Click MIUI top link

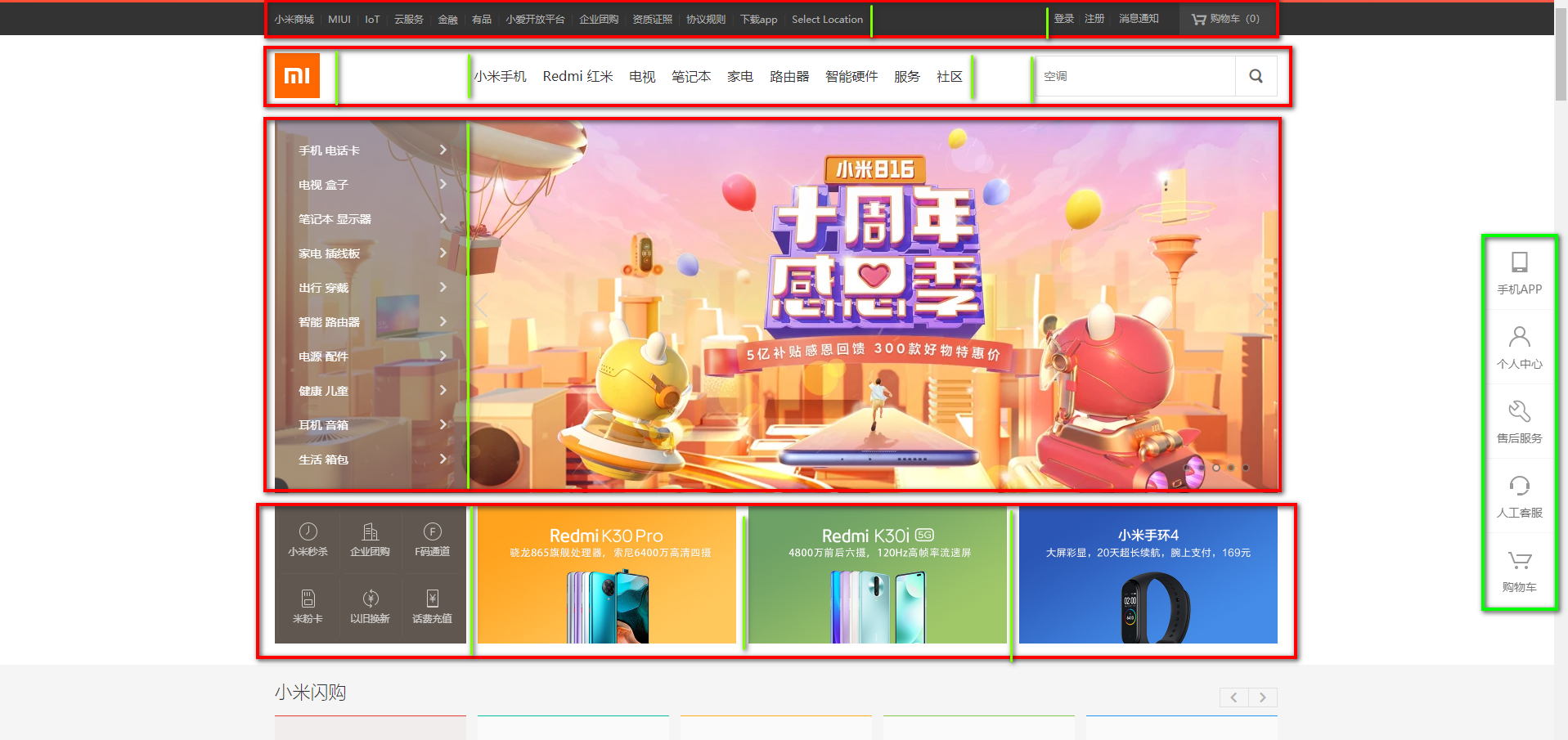(x=339, y=19)
